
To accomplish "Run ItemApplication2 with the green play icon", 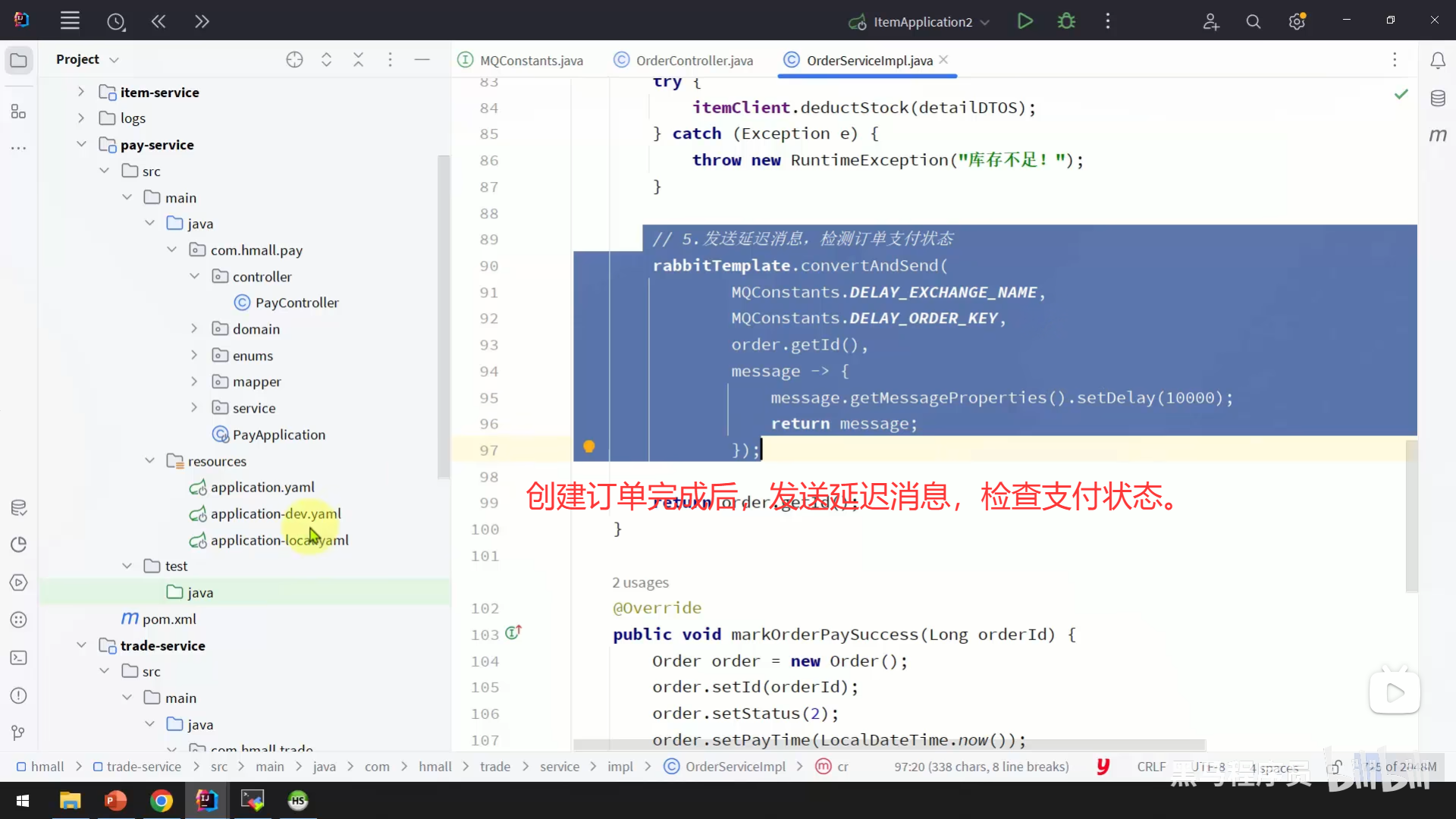I will click(1025, 21).
